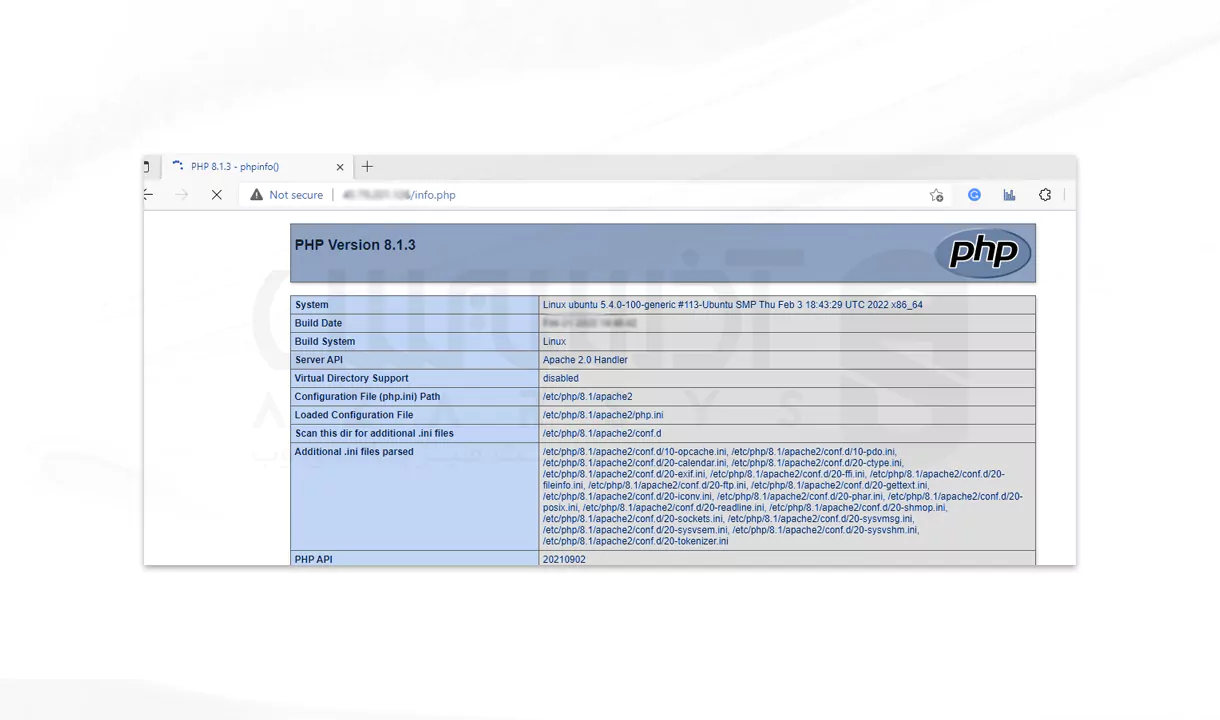Click the forward navigation arrow

[x=181, y=195]
